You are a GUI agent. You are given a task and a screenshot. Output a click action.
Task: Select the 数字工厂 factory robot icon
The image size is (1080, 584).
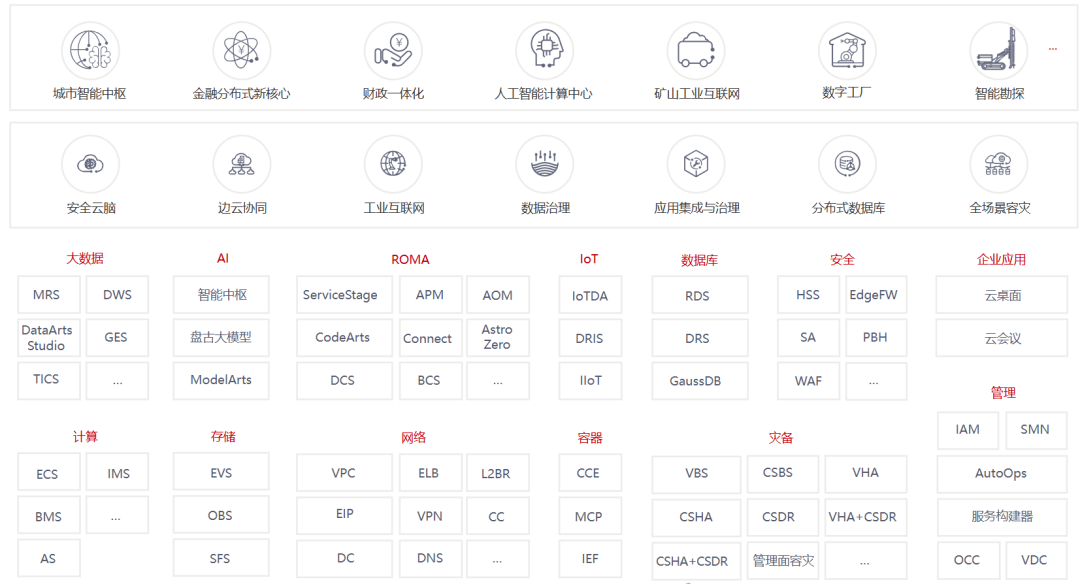pyautogui.click(x=847, y=50)
